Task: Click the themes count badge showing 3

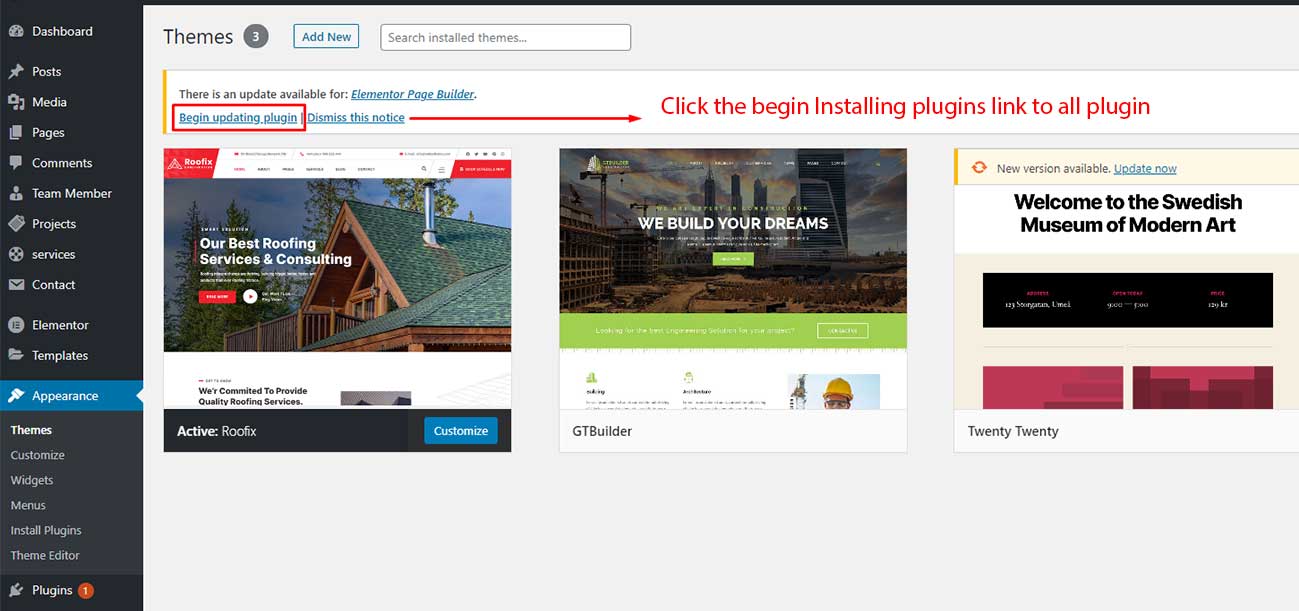Action: pyautogui.click(x=255, y=37)
